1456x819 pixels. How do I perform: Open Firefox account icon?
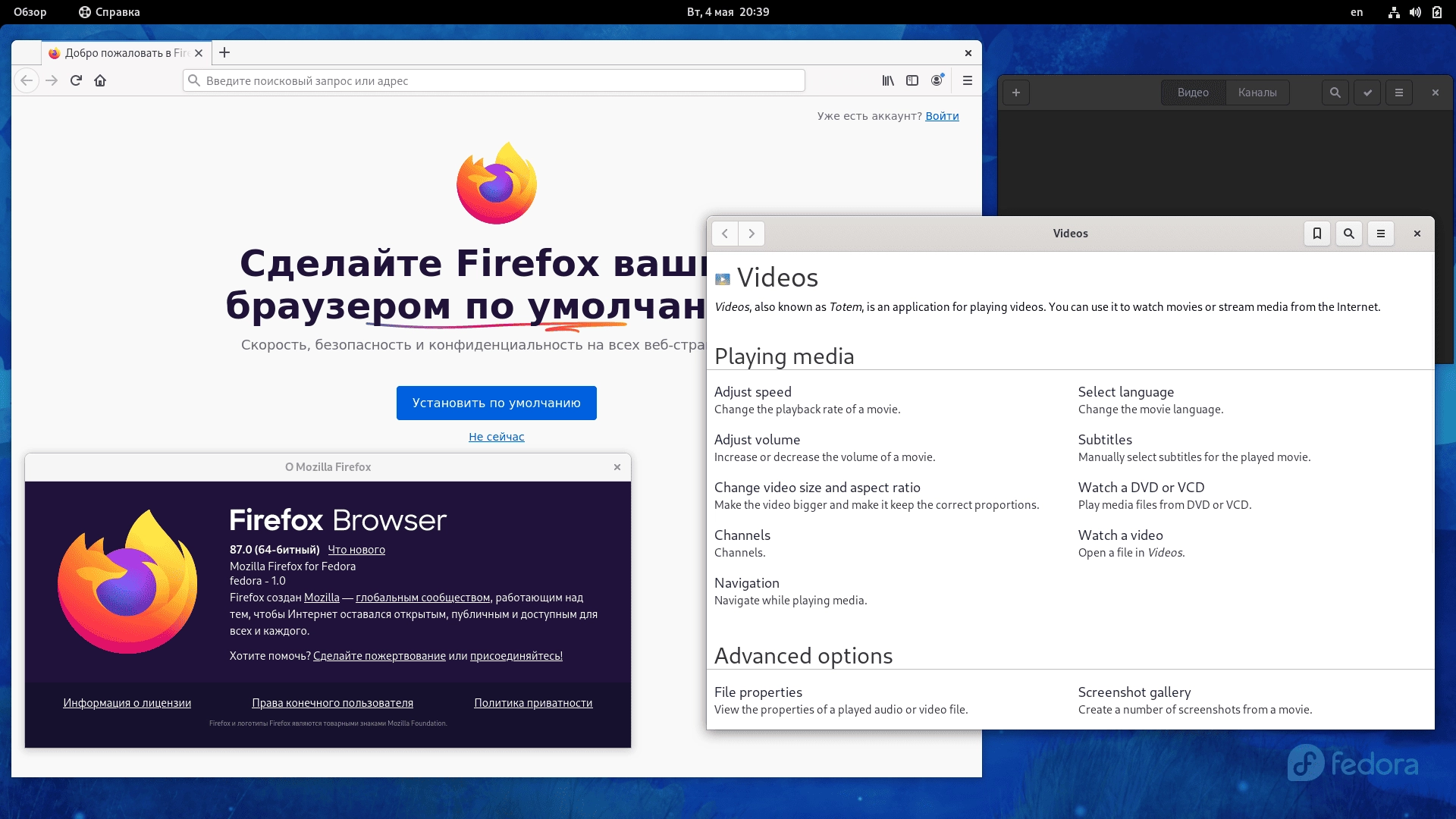tap(937, 80)
